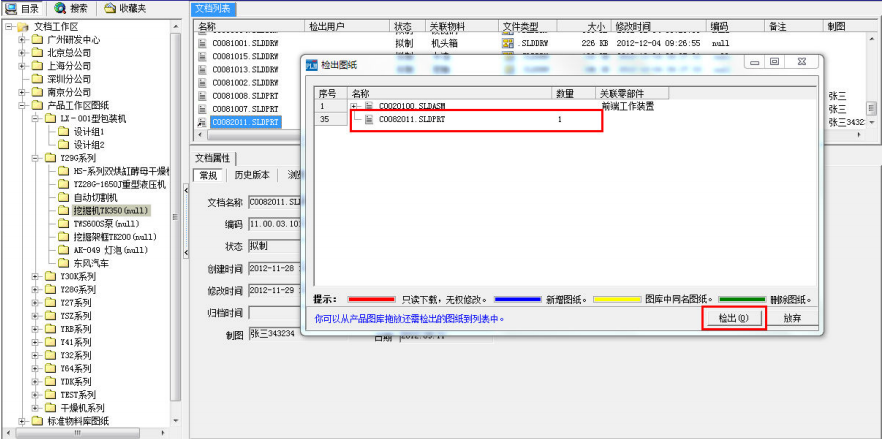Select YZ28G-1650J重型液压机 tree item
The image size is (884, 439).
(120, 184)
